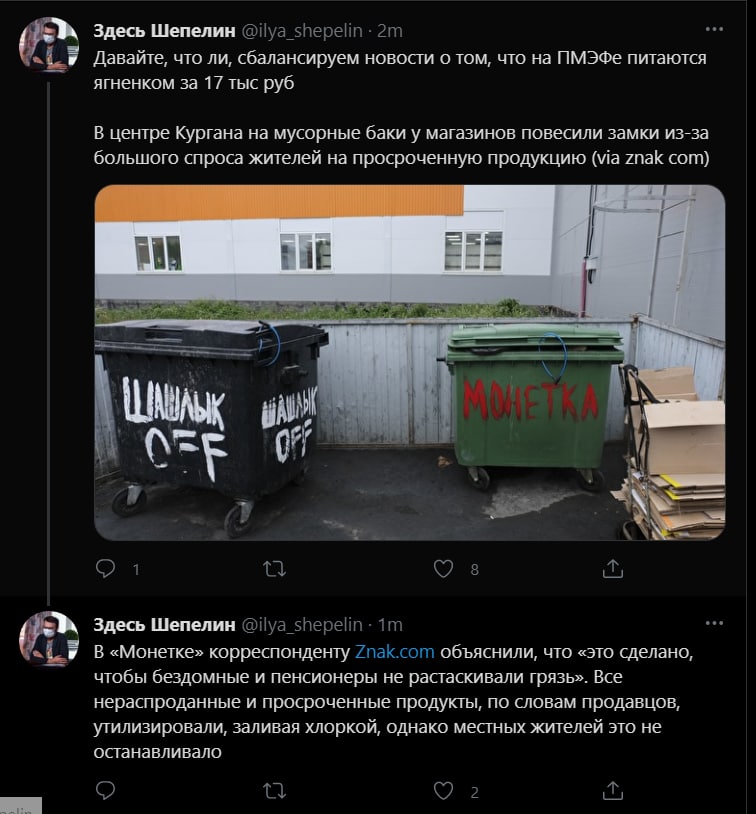The height and width of the screenshot is (814, 756).
Task: Reply to the second tweet about Монетка
Action: [105, 790]
